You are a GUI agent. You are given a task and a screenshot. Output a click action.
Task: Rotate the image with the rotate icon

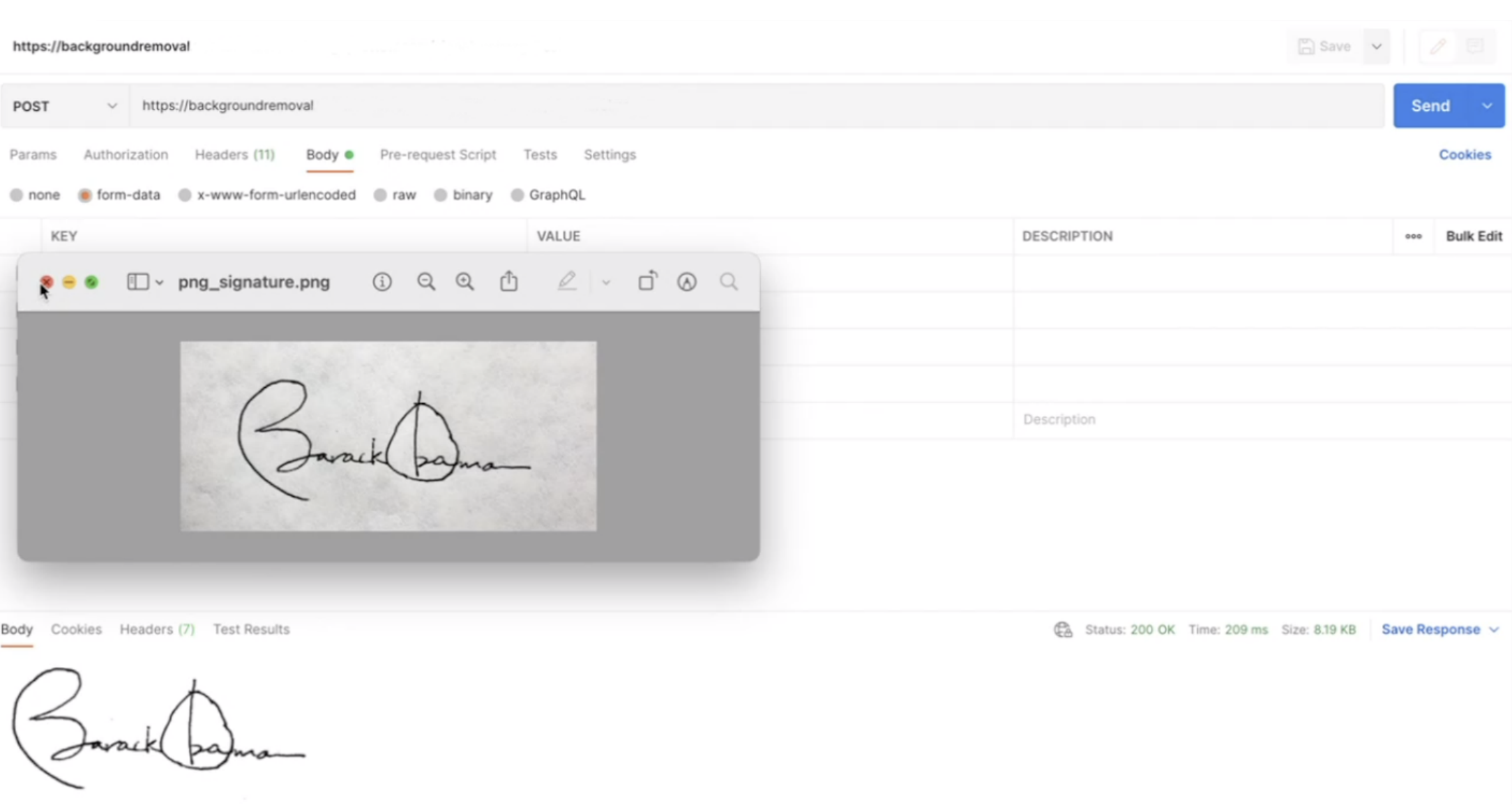point(647,281)
